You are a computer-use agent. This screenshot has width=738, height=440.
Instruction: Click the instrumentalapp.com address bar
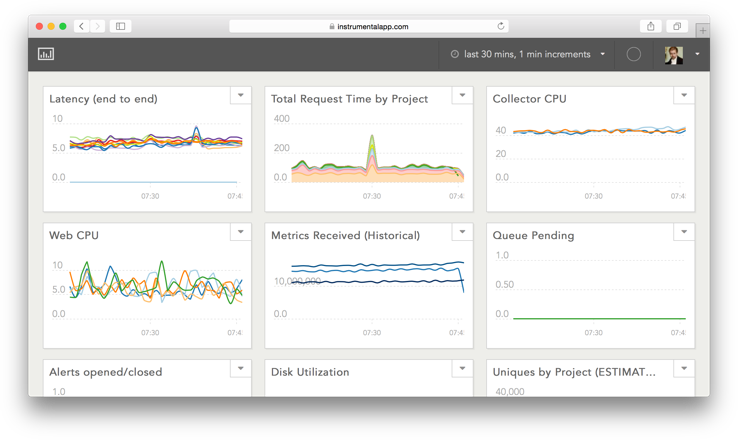(369, 26)
